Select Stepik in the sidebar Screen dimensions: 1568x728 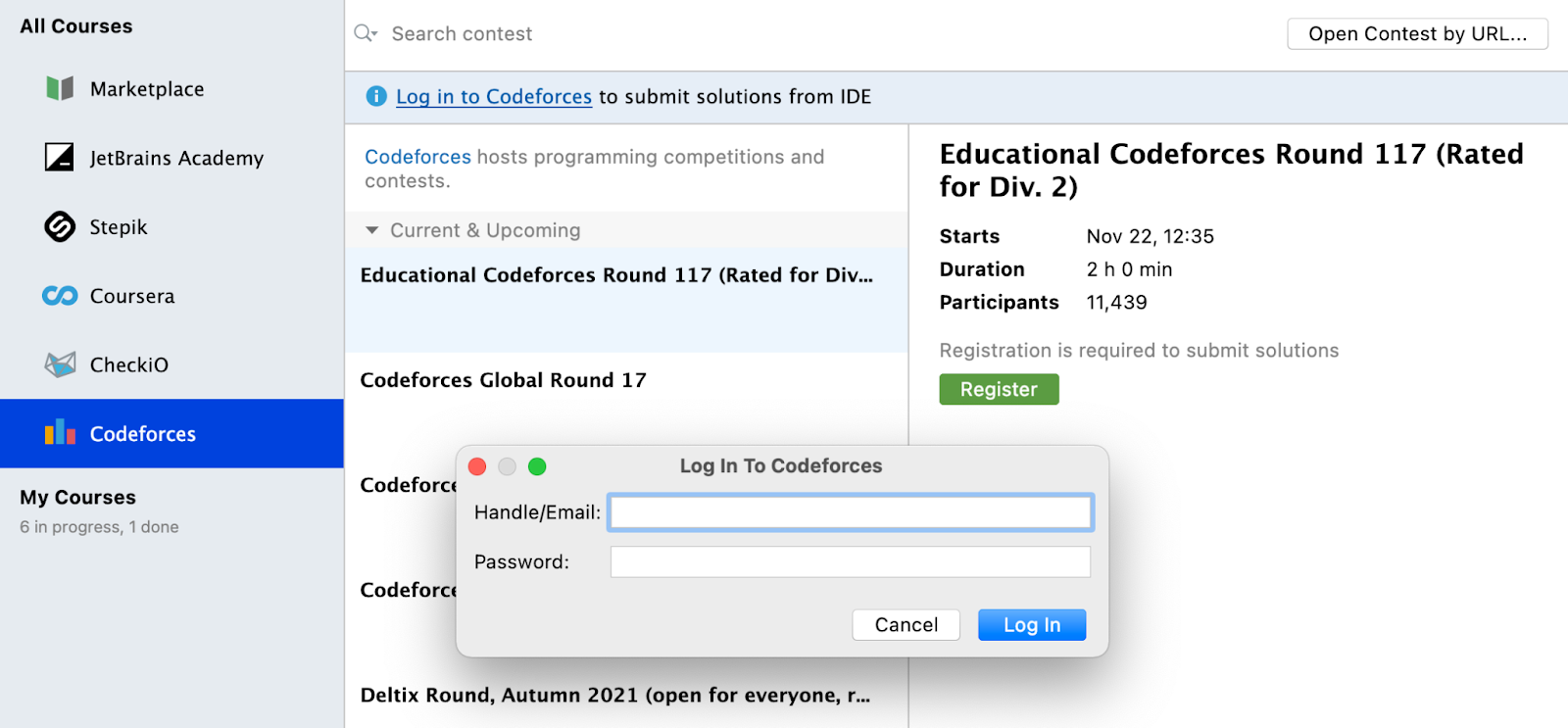[119, 227]
